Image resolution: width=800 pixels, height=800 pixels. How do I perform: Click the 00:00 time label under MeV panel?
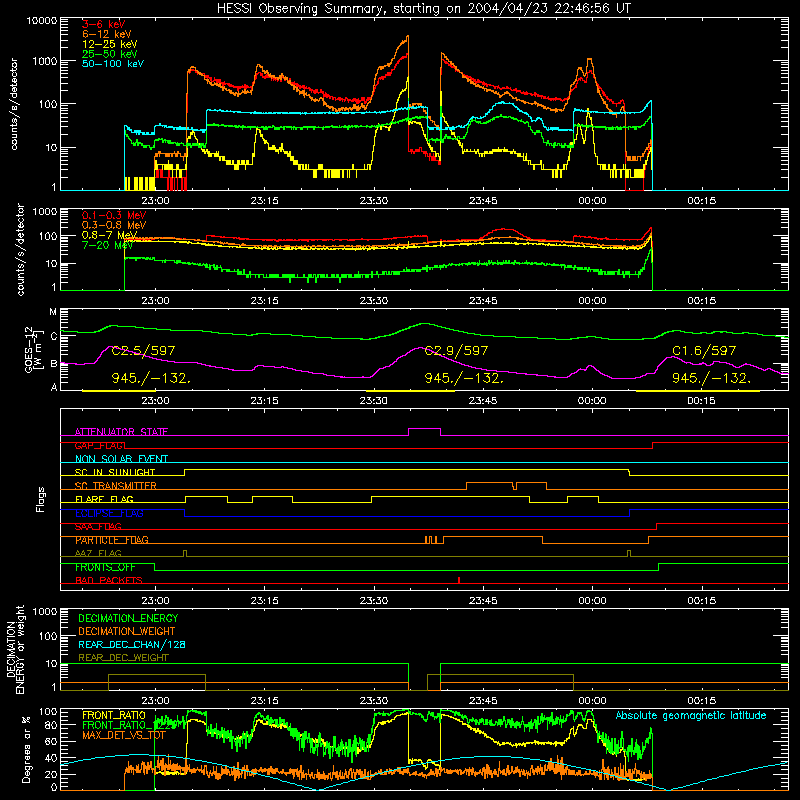click(592, 301)
